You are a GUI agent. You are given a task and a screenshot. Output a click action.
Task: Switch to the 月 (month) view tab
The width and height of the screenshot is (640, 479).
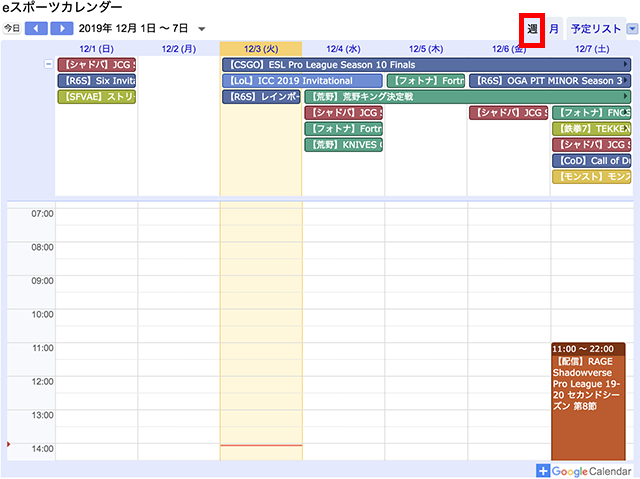(x=554, y=29)
